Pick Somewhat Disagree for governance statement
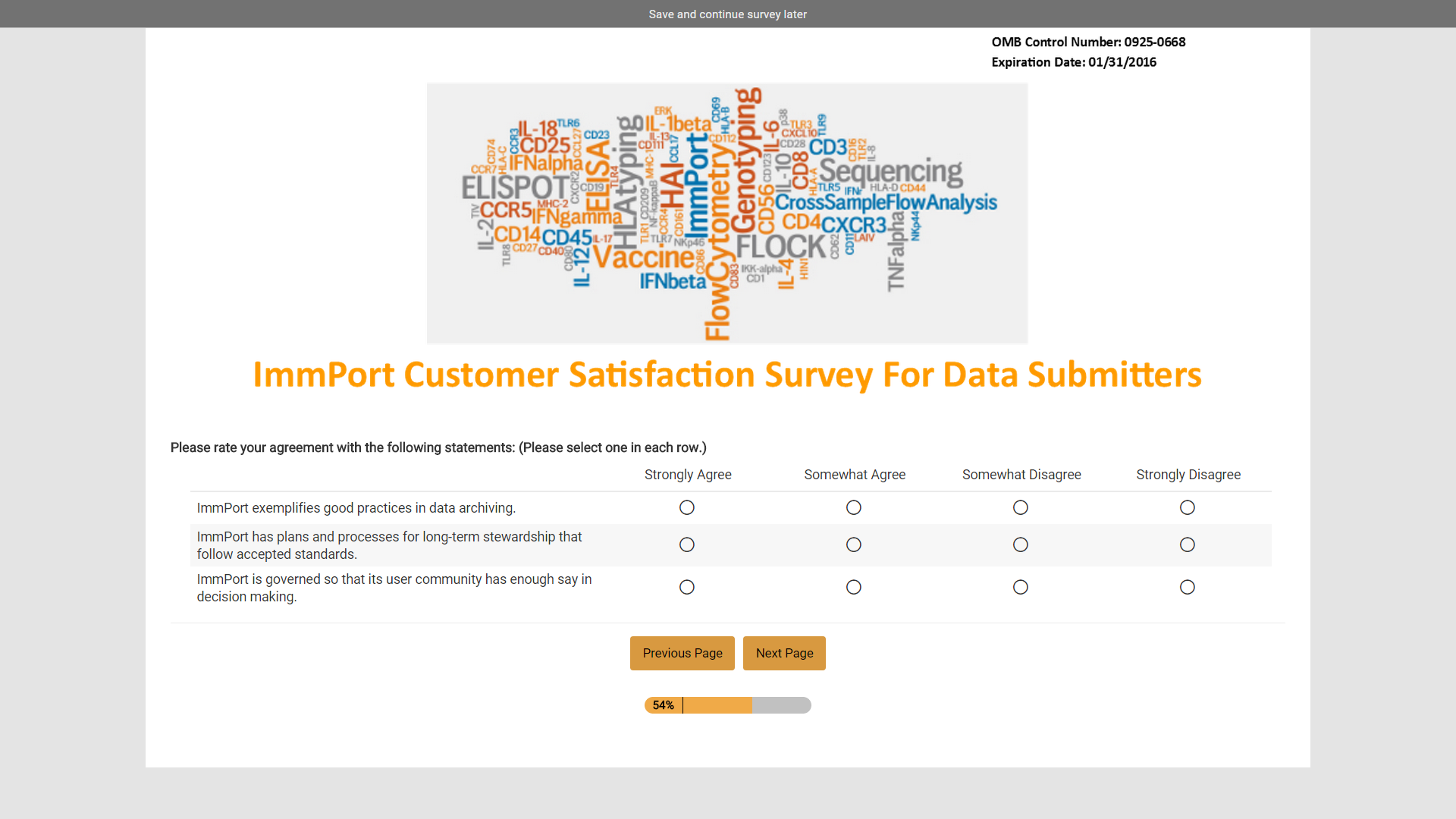The height and width of the screenshot is (819, 1456). tap(1021, 587)
